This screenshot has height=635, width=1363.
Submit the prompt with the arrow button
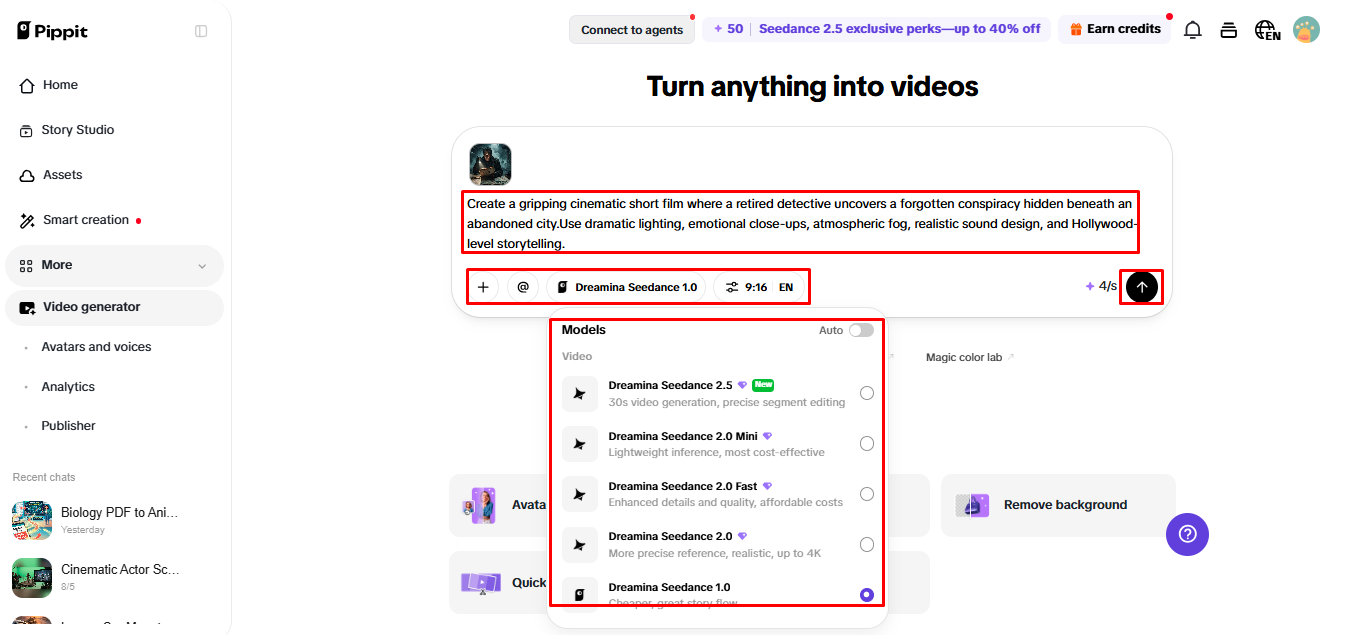(1142, 287)
